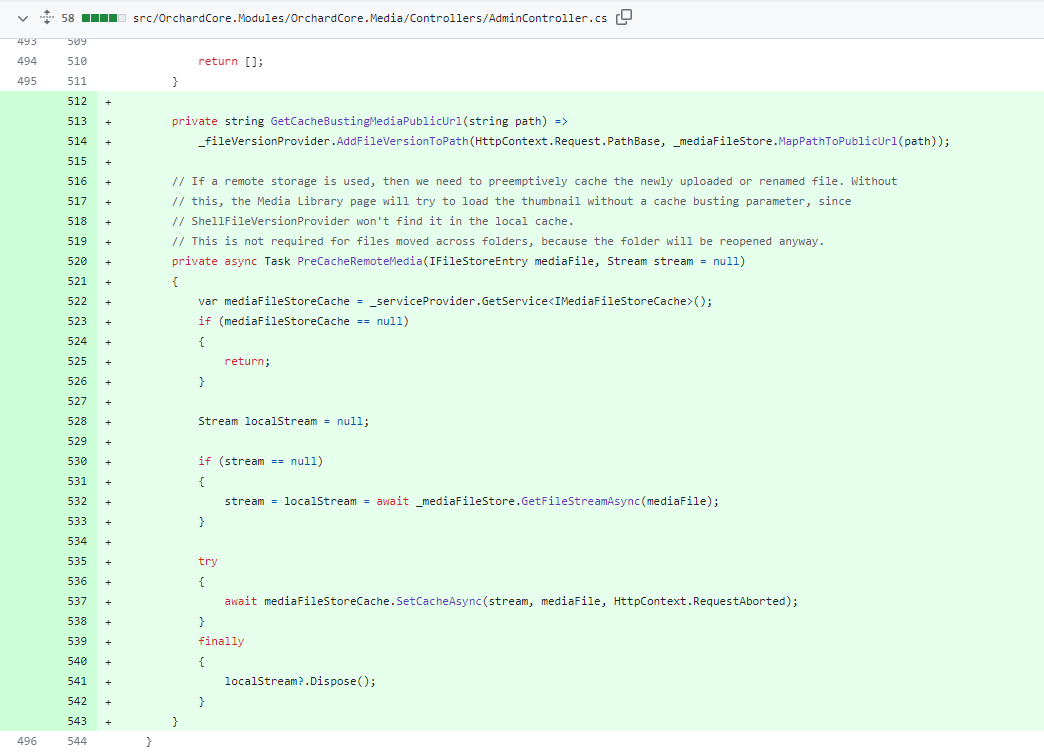Select new line number 520
Screen dimensions: 1044x755
(77, 261)
